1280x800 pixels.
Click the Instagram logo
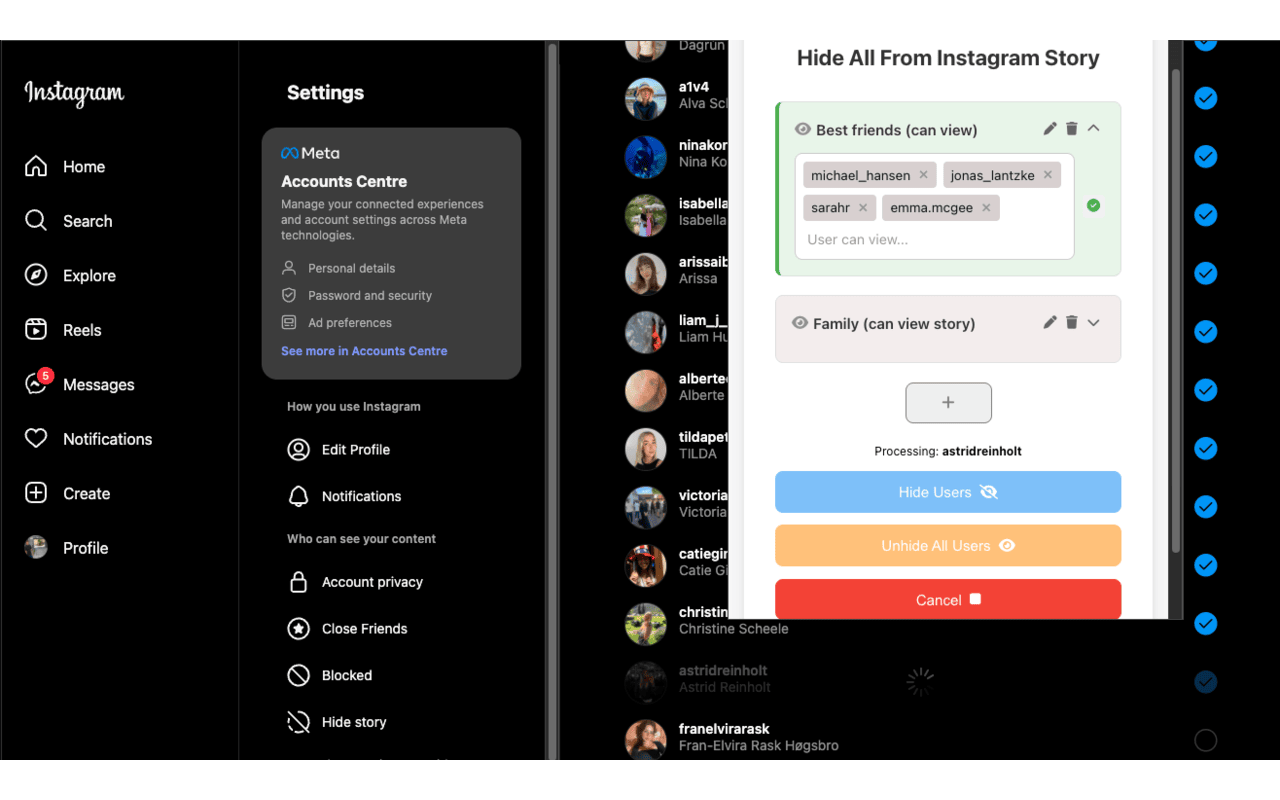[x=74, y=93]
